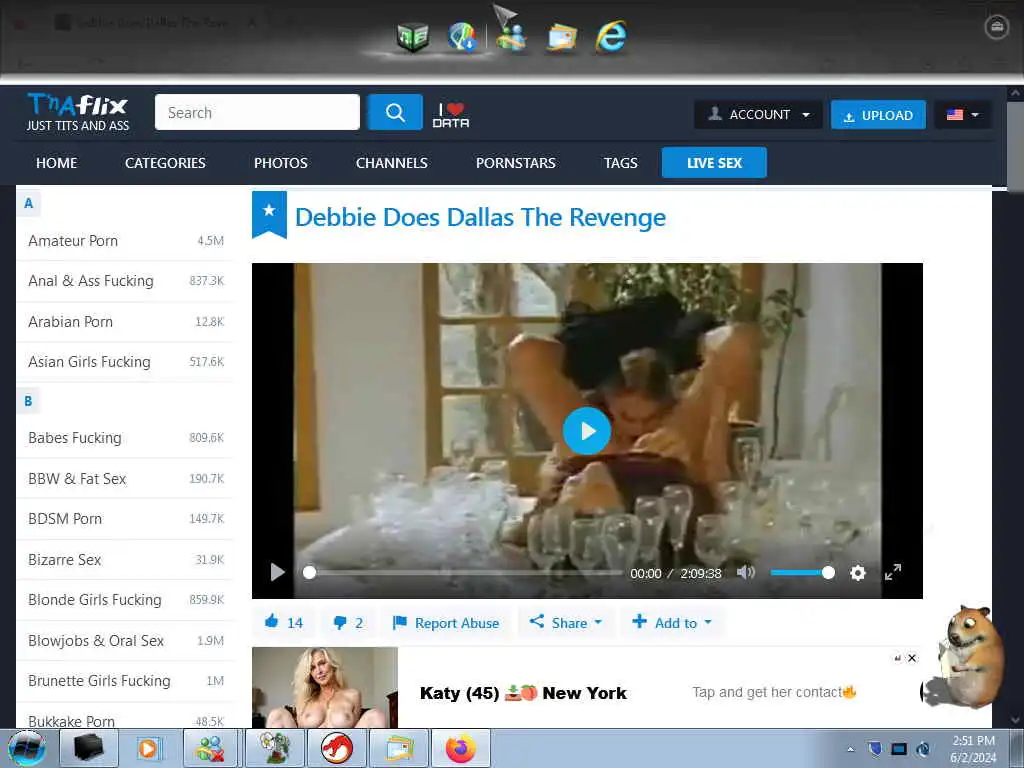Click the page scrollbar's up arrow

coord(1016,93)
